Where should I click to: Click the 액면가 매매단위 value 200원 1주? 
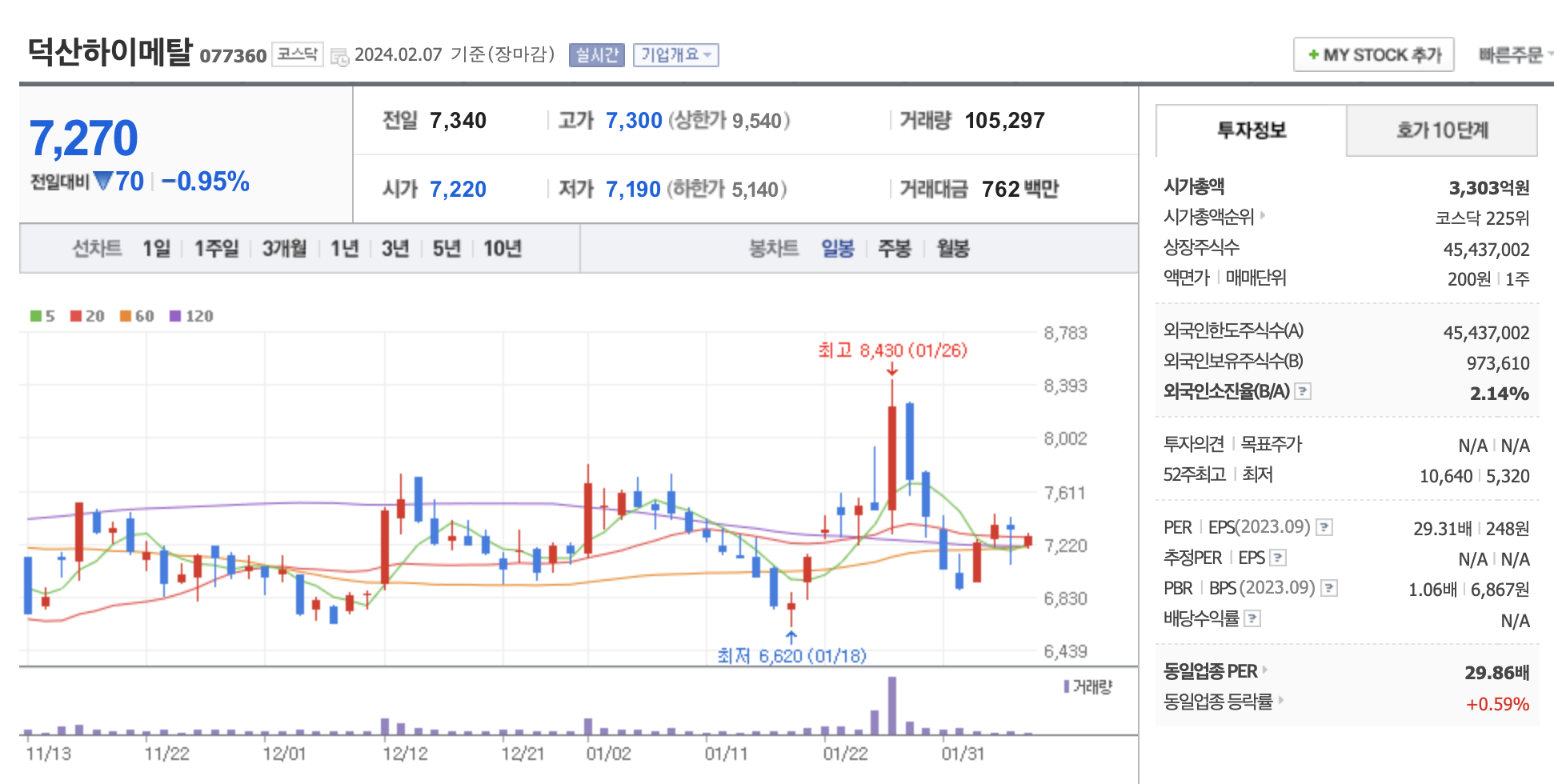[1488, 279]
